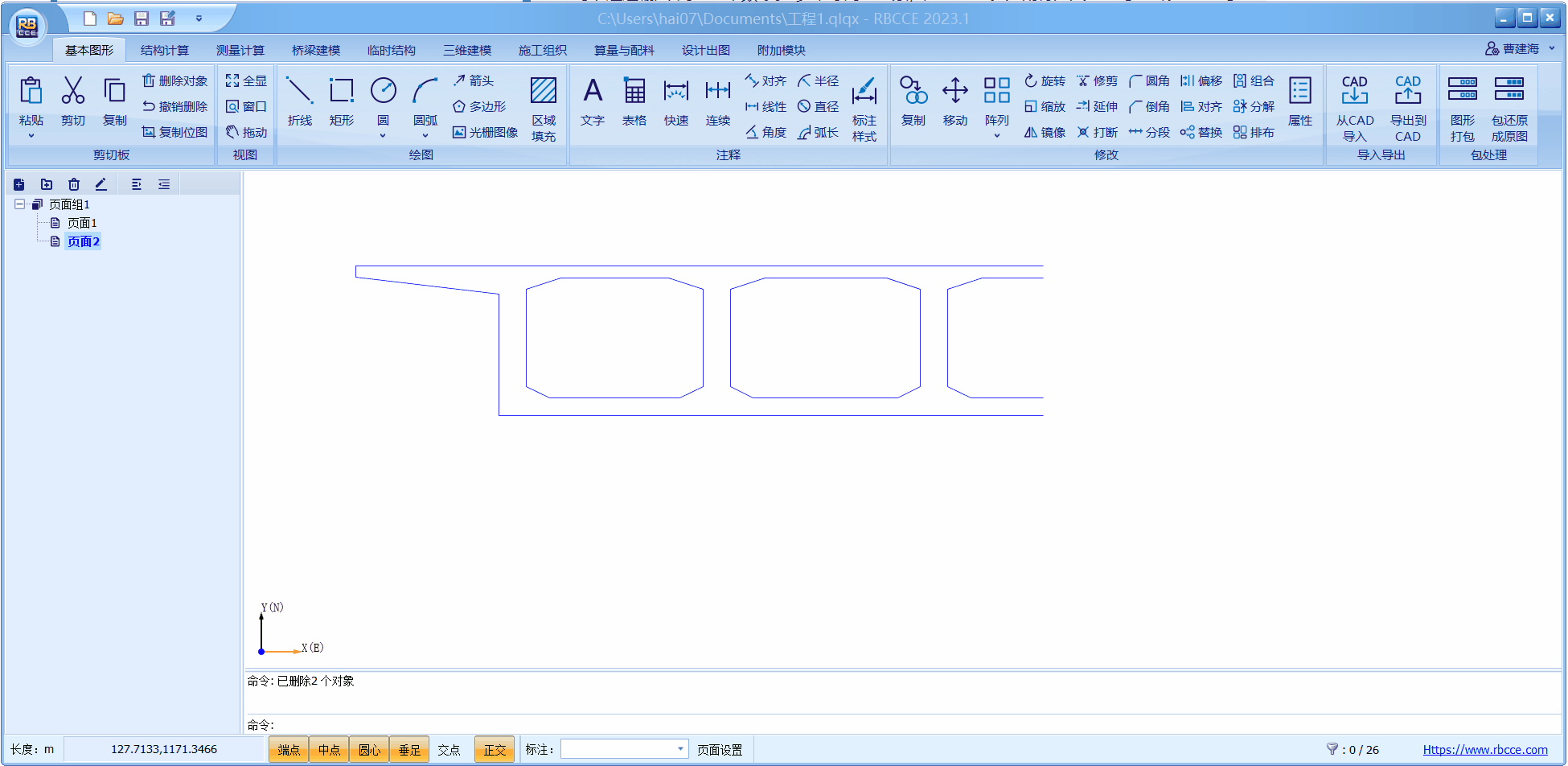Collapse the 页面组1 tree node
This screenshot has height=766, width=1568.
(19, 204)
